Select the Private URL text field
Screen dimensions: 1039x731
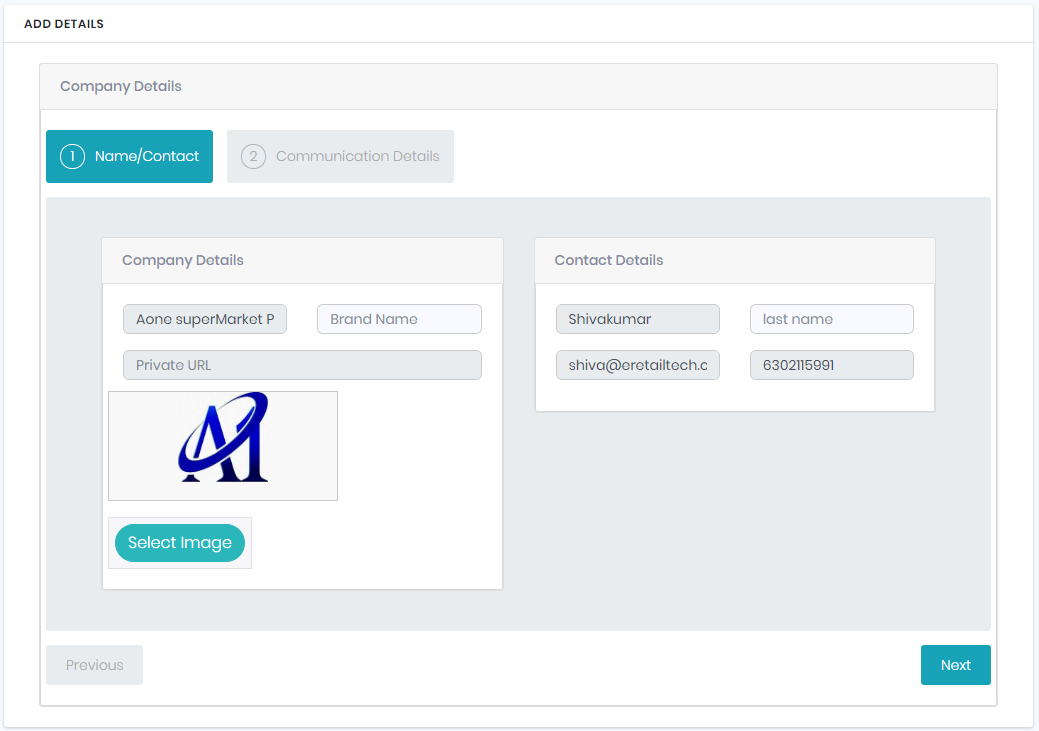pyautogui.click(x=302, y=365)
